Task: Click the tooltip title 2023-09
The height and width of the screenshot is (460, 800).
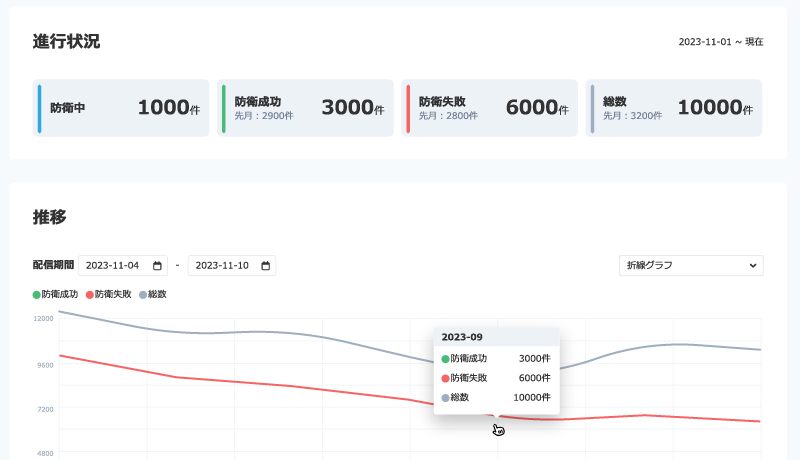Action: pos(462,337)
